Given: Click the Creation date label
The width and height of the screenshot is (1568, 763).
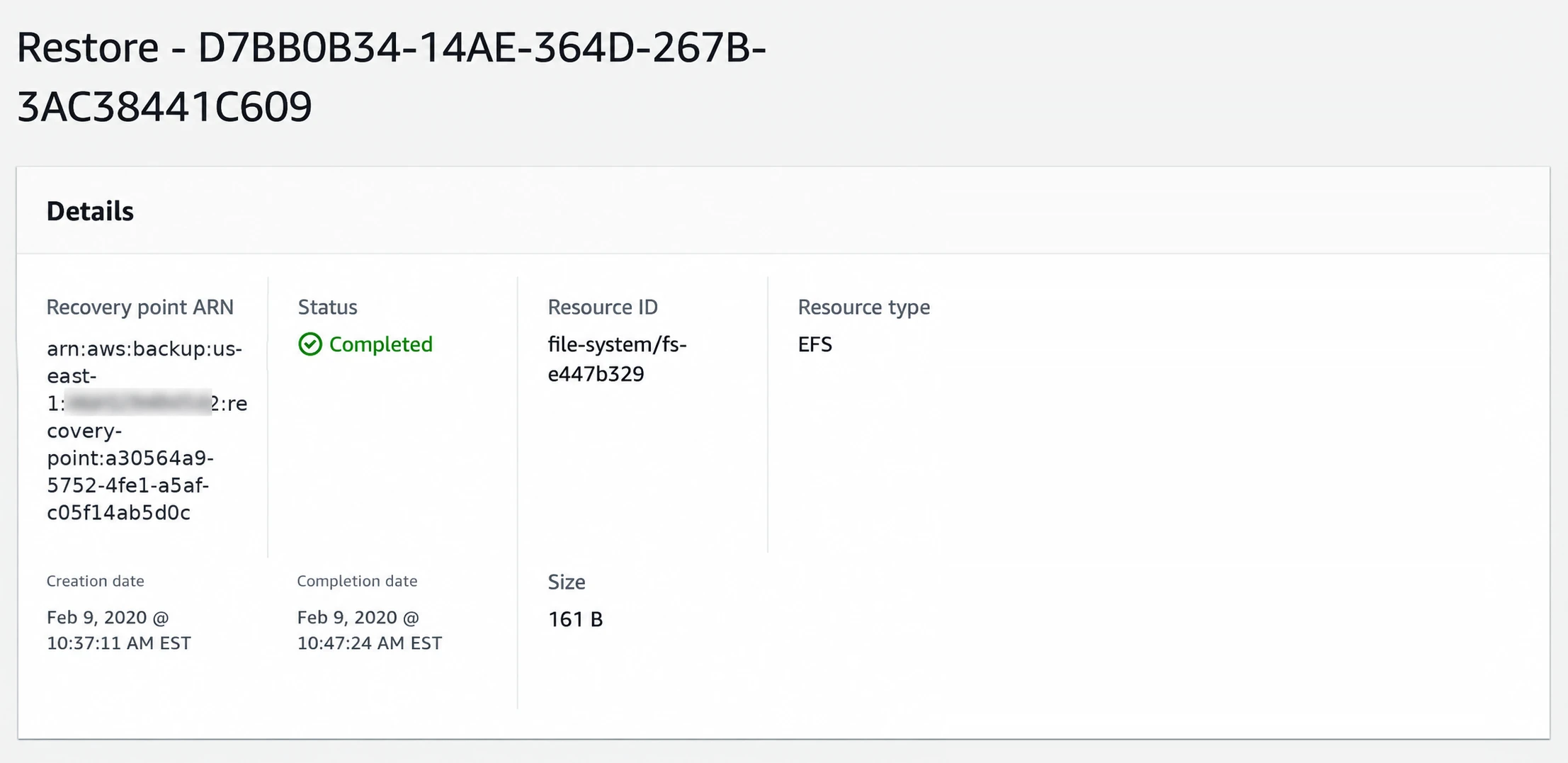Looking at the screenshot, I should coord(96,581).
